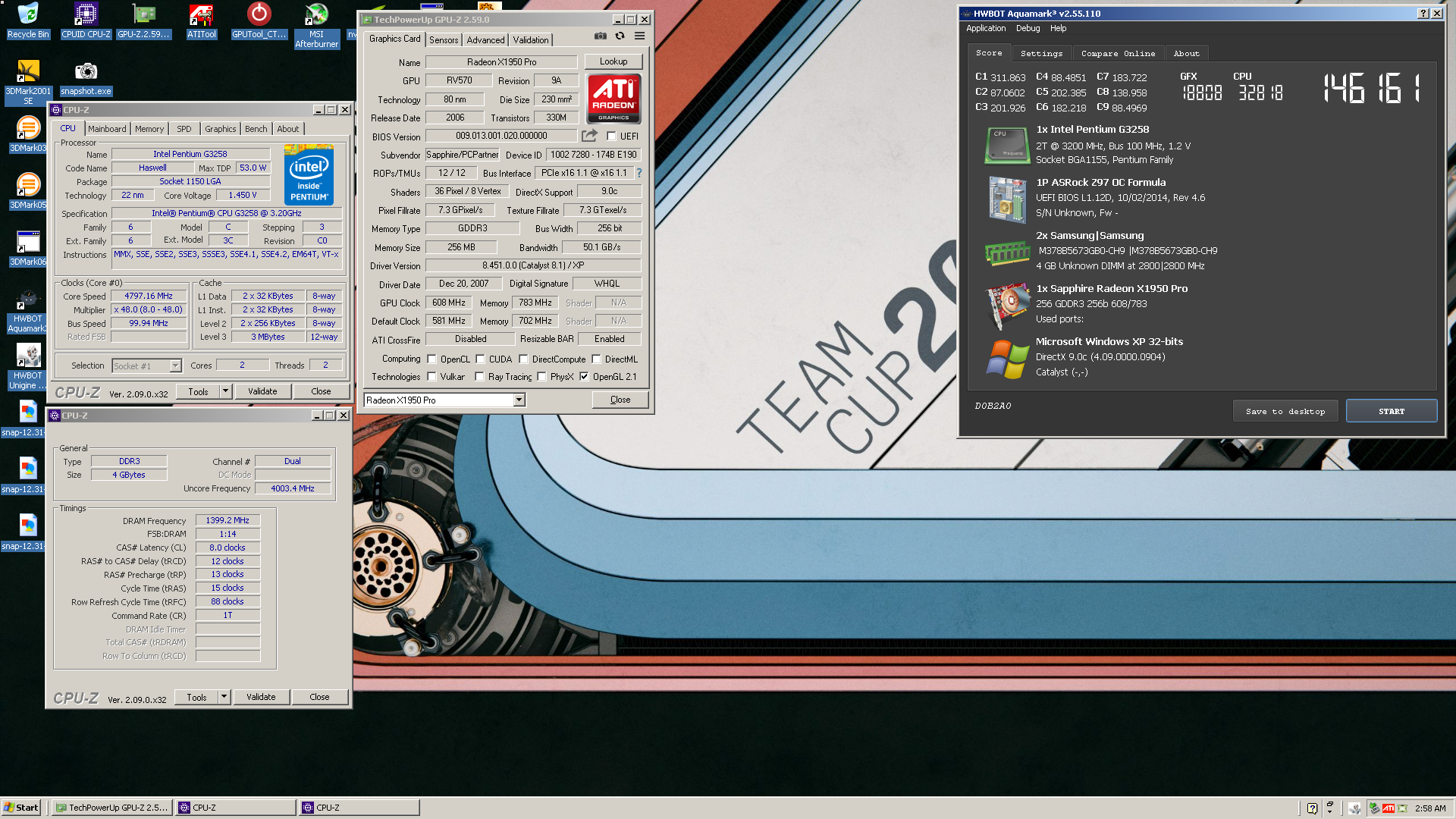Screen dimensions: 1456x819
Task: Uncheck the OpenGL 2.1 checkbox
Action: pyautogui.click(x=584, y=377)
